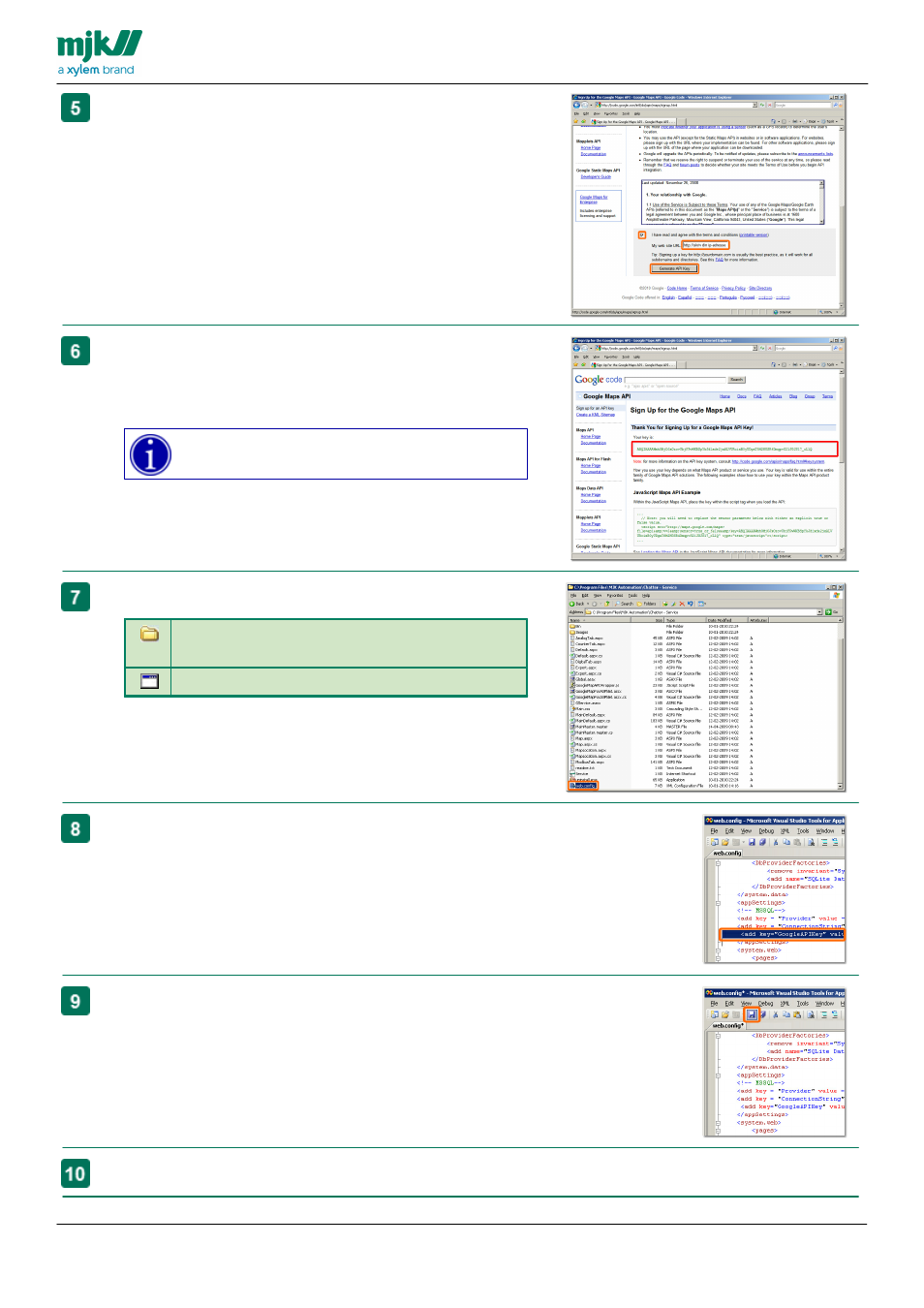Viewport: 924px width, 1308px height.
Task: Select the web.config* tab in step 9
Action: [728, 1026]
